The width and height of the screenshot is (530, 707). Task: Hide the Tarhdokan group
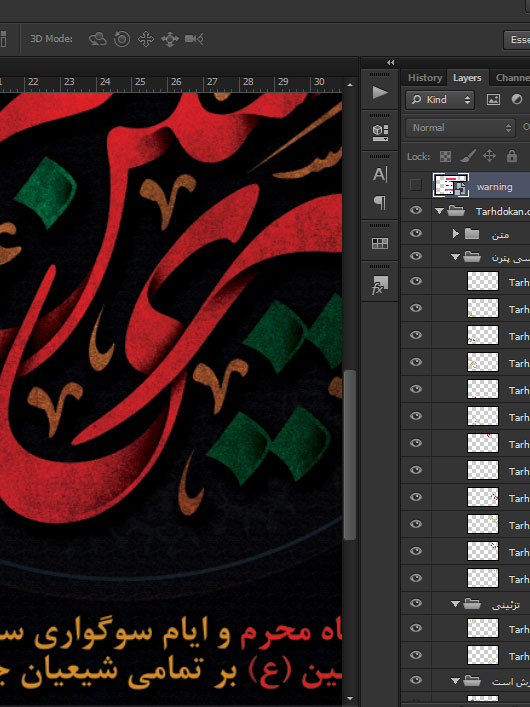tap(416, 211)
